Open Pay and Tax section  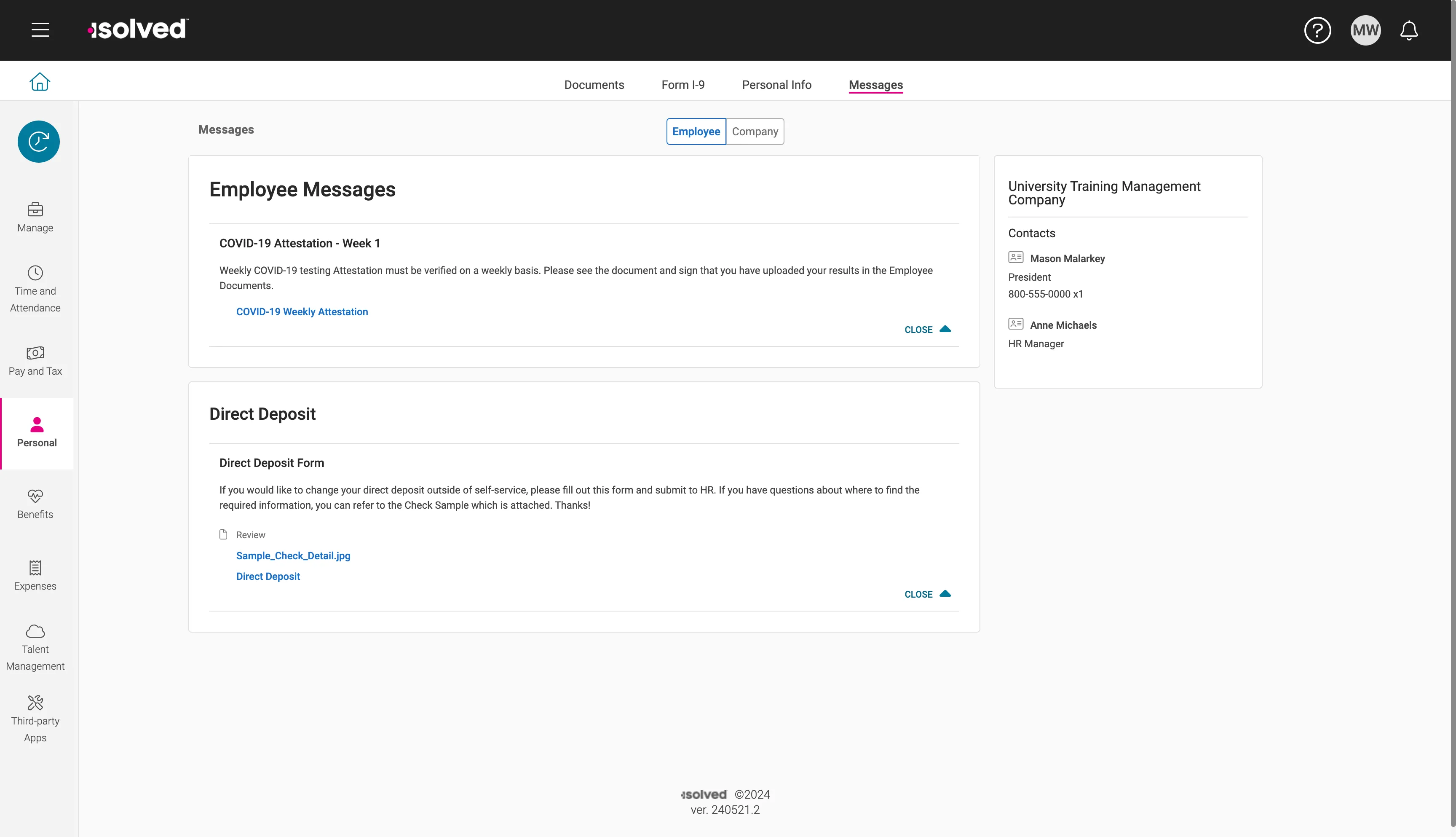[x=35, y=361]
